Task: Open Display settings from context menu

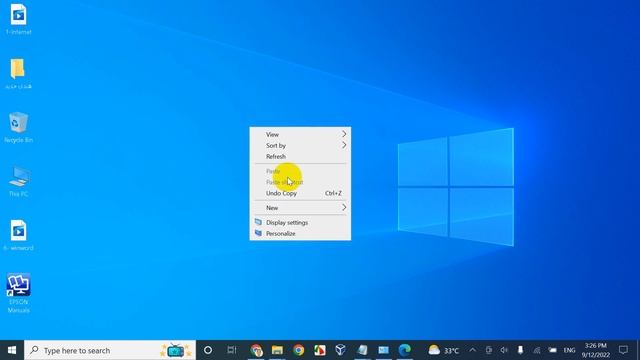Action: tap(300, 222)
